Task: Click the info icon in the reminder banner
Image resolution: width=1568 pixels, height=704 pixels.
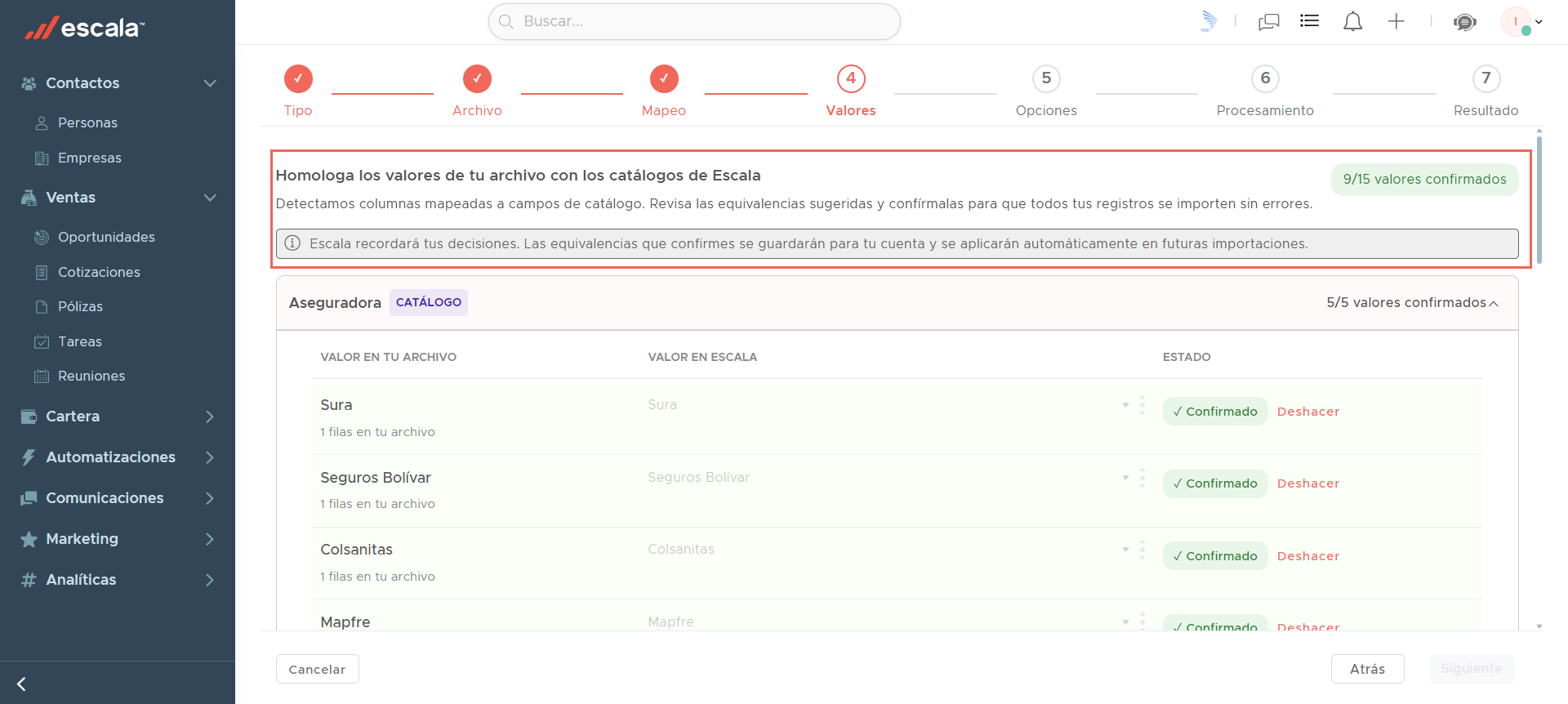Action: click(292, 243)
